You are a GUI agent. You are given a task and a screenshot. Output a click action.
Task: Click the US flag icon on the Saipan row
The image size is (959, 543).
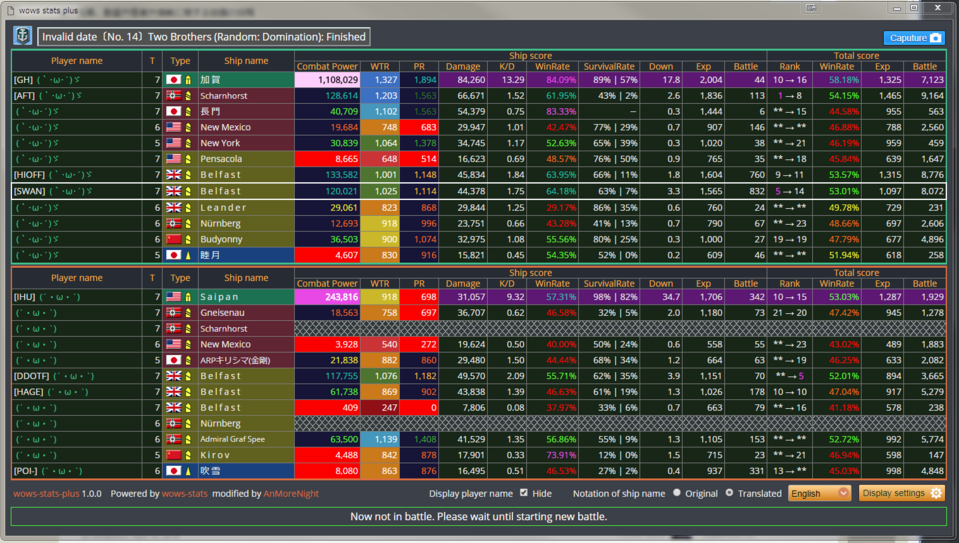[174, 297]
